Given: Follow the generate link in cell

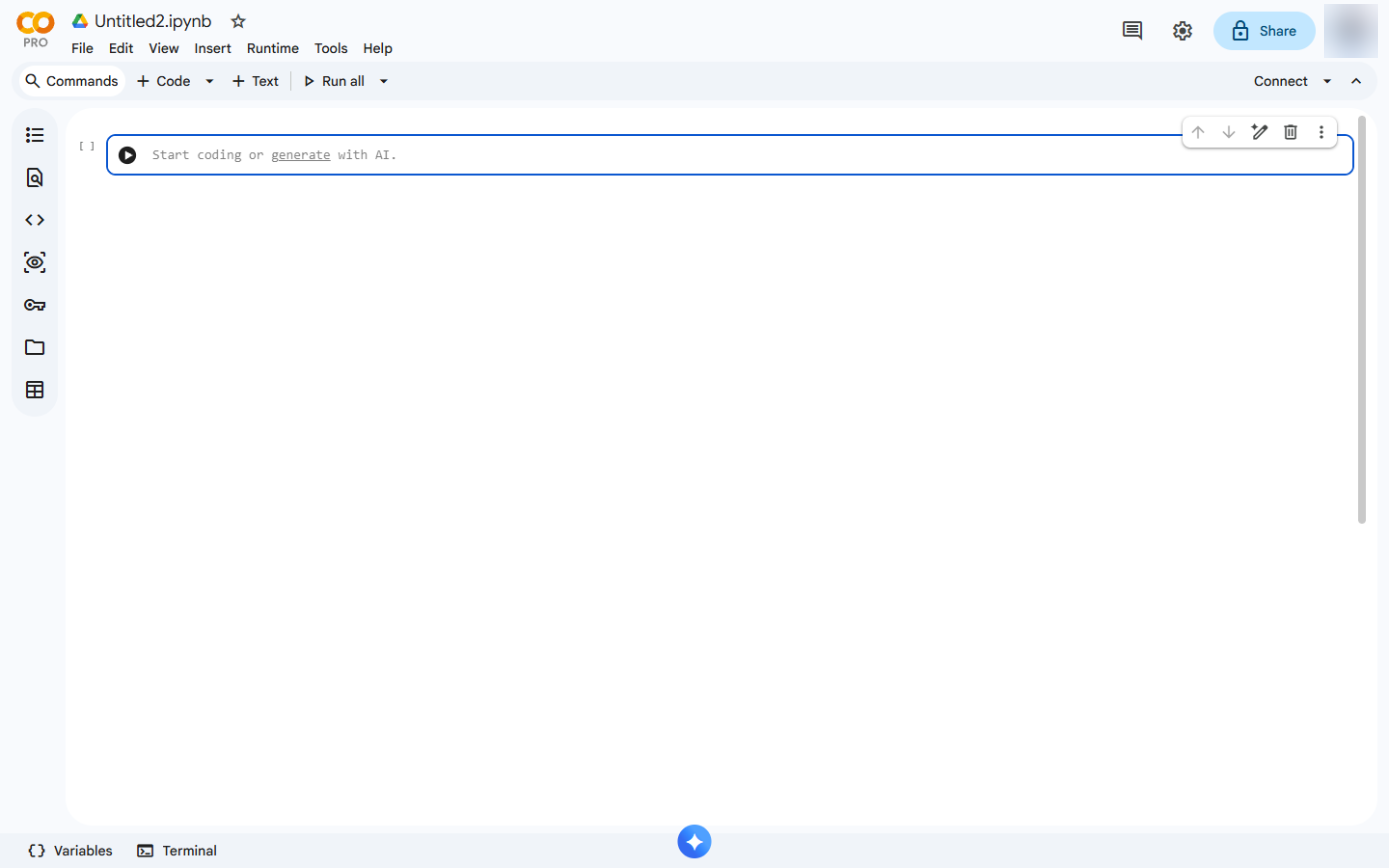Looking at the screenshot, I should (301, 155).
